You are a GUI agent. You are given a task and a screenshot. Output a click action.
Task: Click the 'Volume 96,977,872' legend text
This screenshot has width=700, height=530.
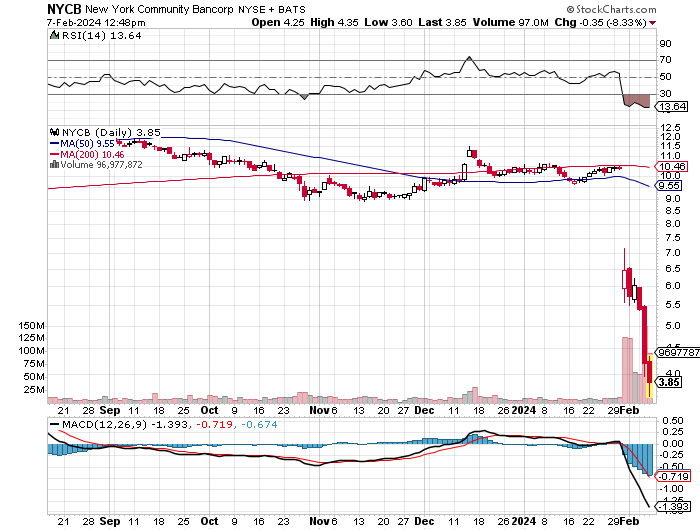pyautogui.click(x=101, y=164)
